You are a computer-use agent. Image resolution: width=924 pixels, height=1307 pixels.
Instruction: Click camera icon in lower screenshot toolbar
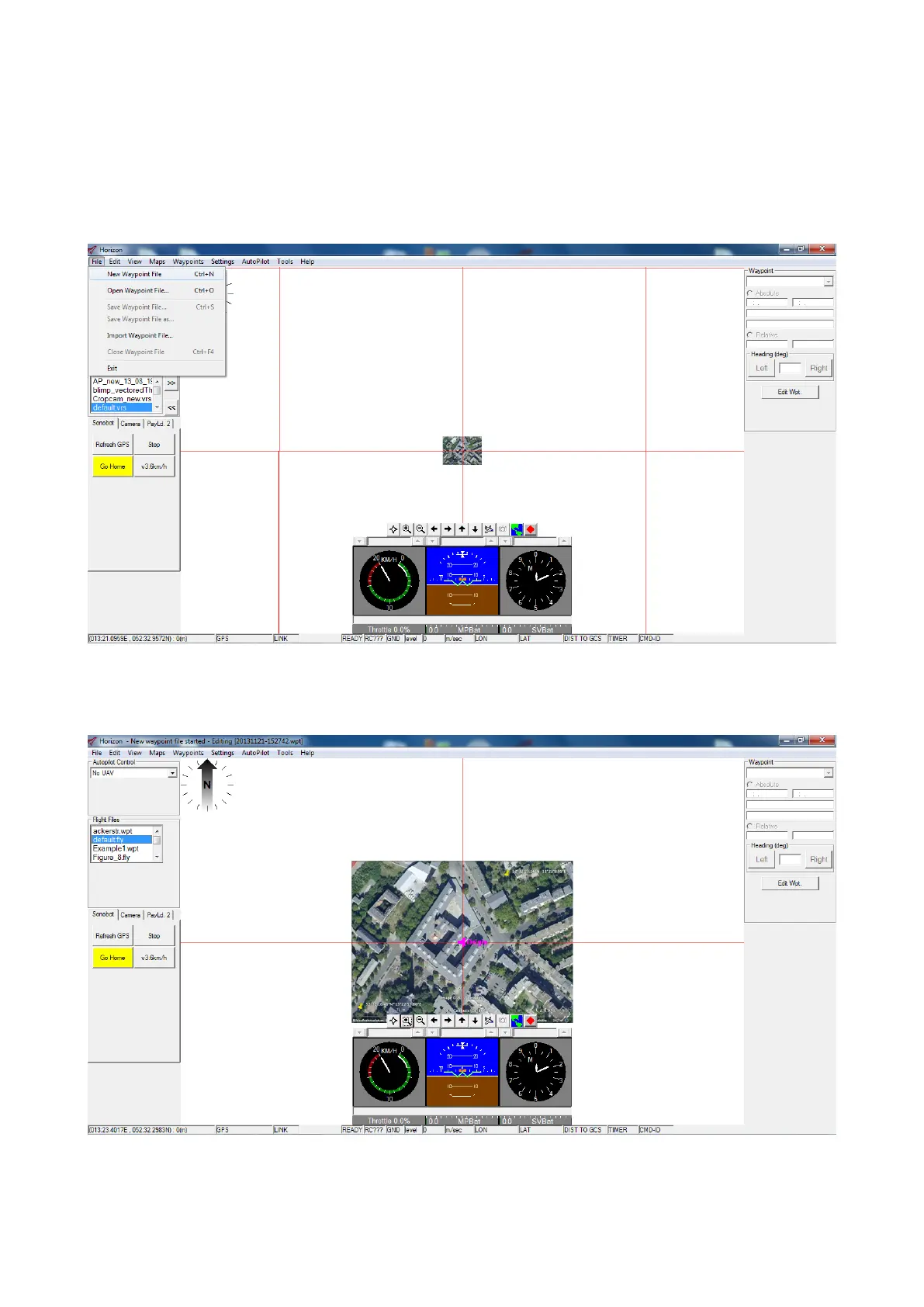[x=503, y=1021]
